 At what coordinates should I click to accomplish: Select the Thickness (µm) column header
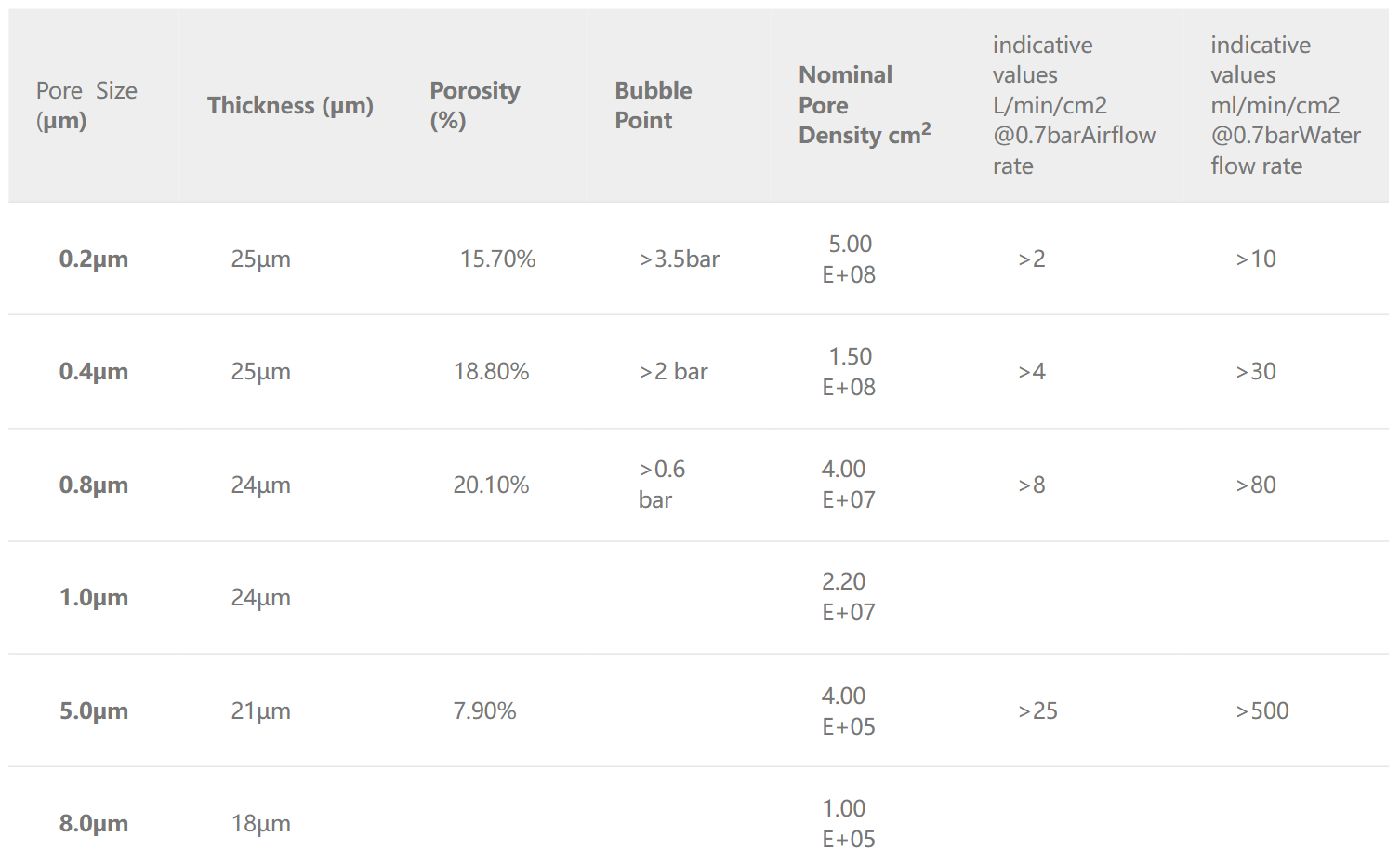point(290,105)
